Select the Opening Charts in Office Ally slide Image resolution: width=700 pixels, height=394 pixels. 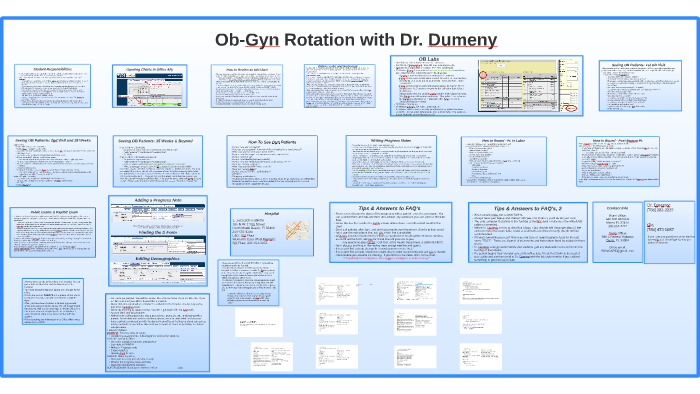click(150, 86)
